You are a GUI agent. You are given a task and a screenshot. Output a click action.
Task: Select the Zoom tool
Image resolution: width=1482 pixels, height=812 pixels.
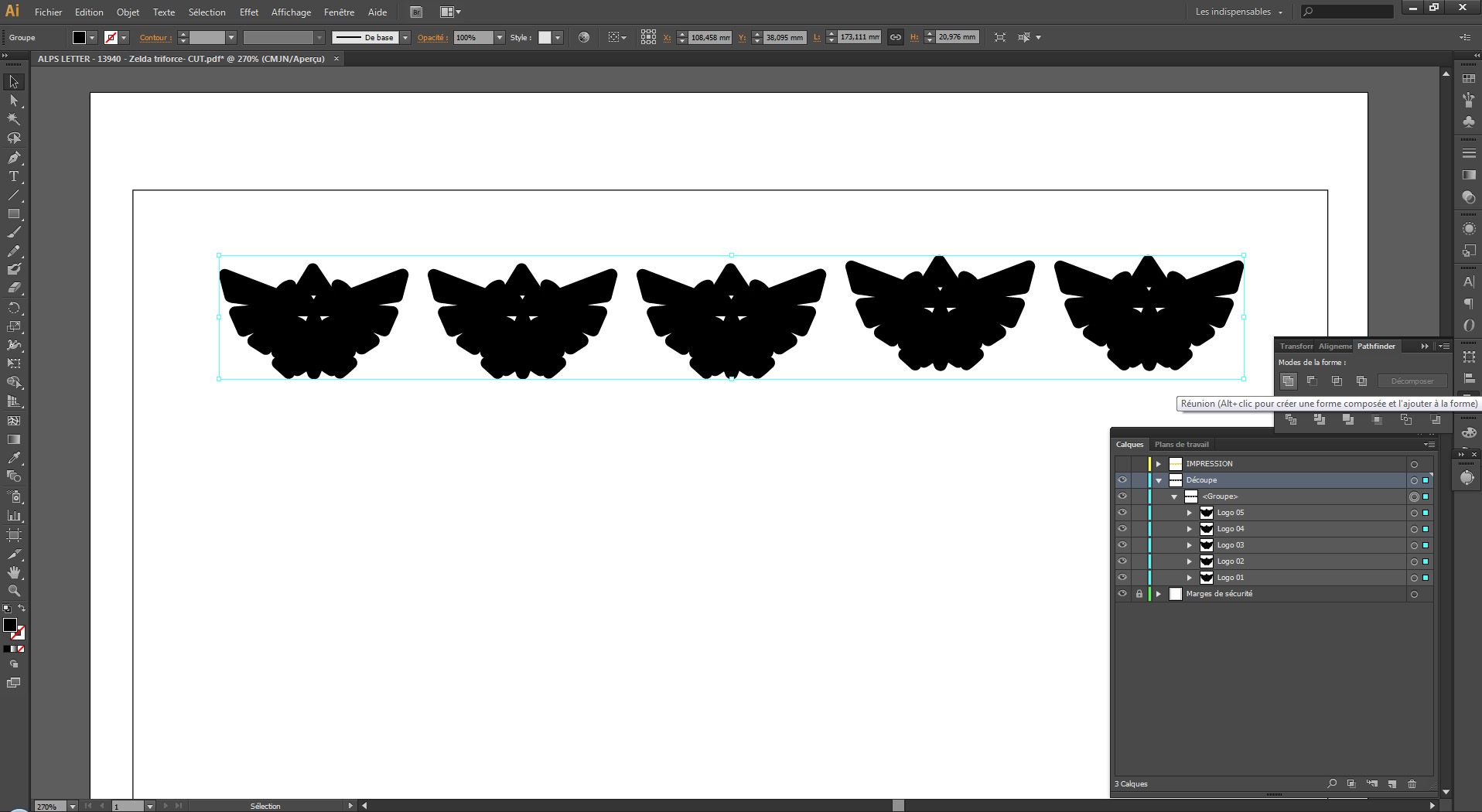[x=14, y=591]
